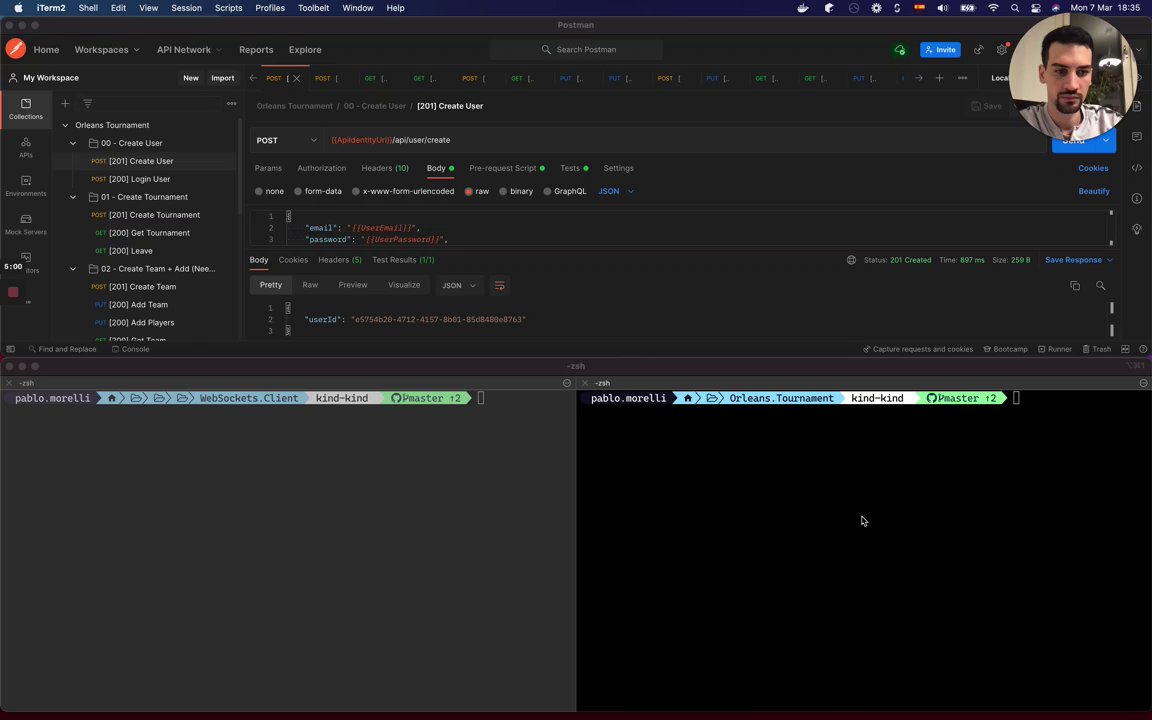Click the macOS Spotlight search icon

1015,8
